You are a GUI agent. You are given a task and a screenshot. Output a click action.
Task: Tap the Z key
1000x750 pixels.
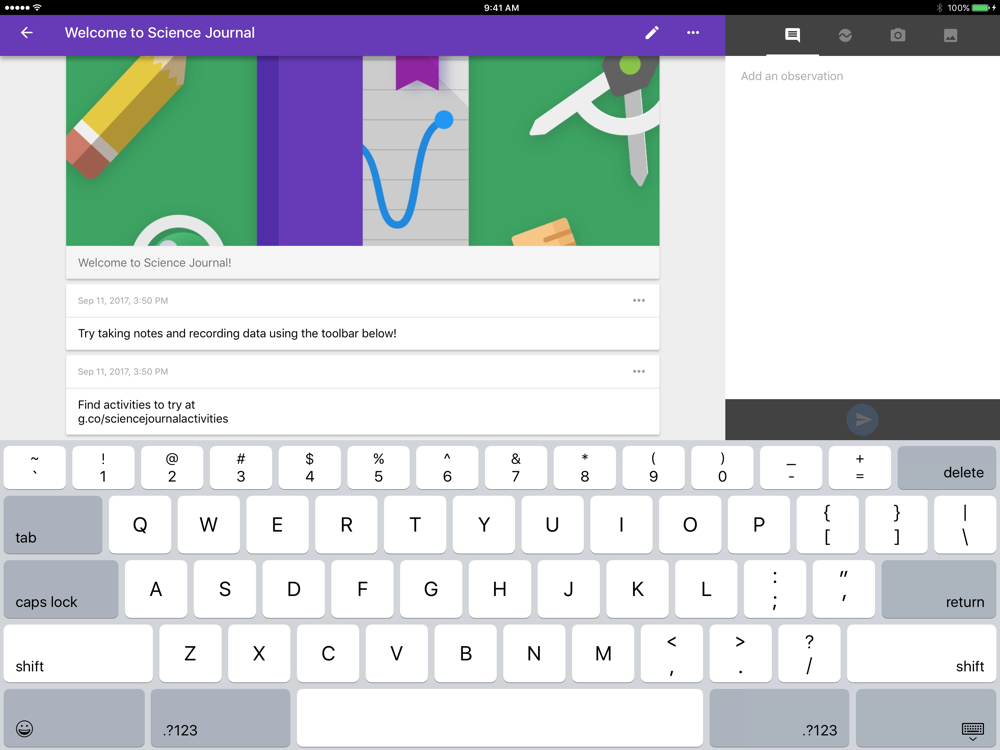[190, 654]
